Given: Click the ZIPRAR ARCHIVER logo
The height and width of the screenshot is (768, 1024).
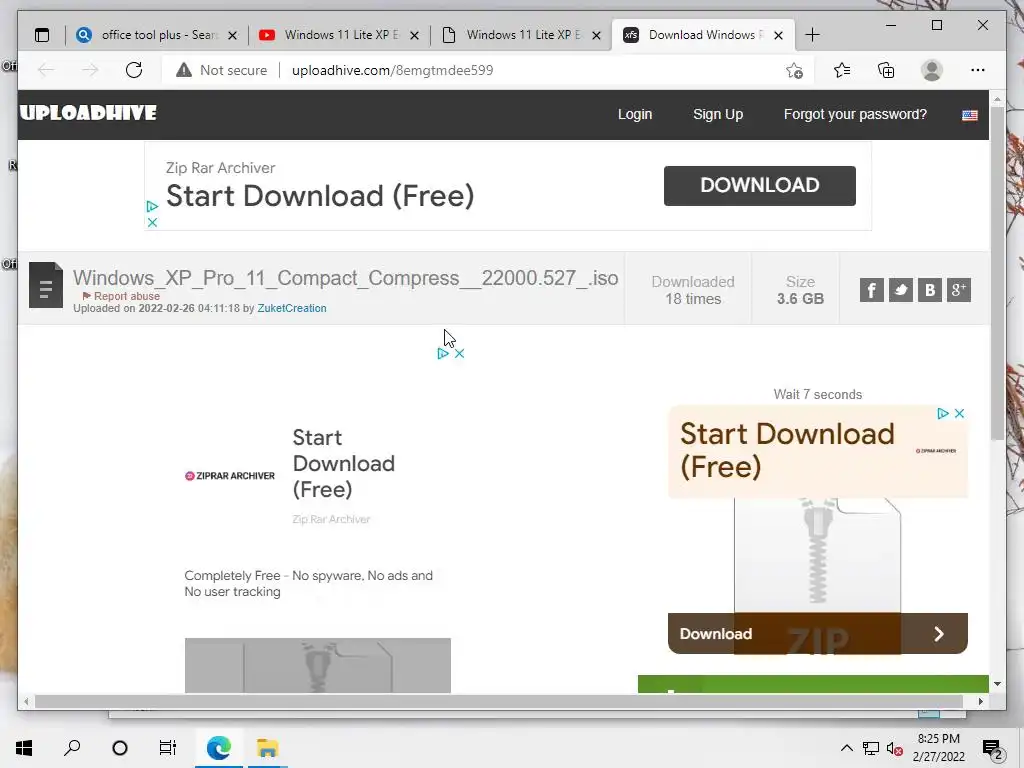Looking at the screenshot, I should [x=230, y=476].
